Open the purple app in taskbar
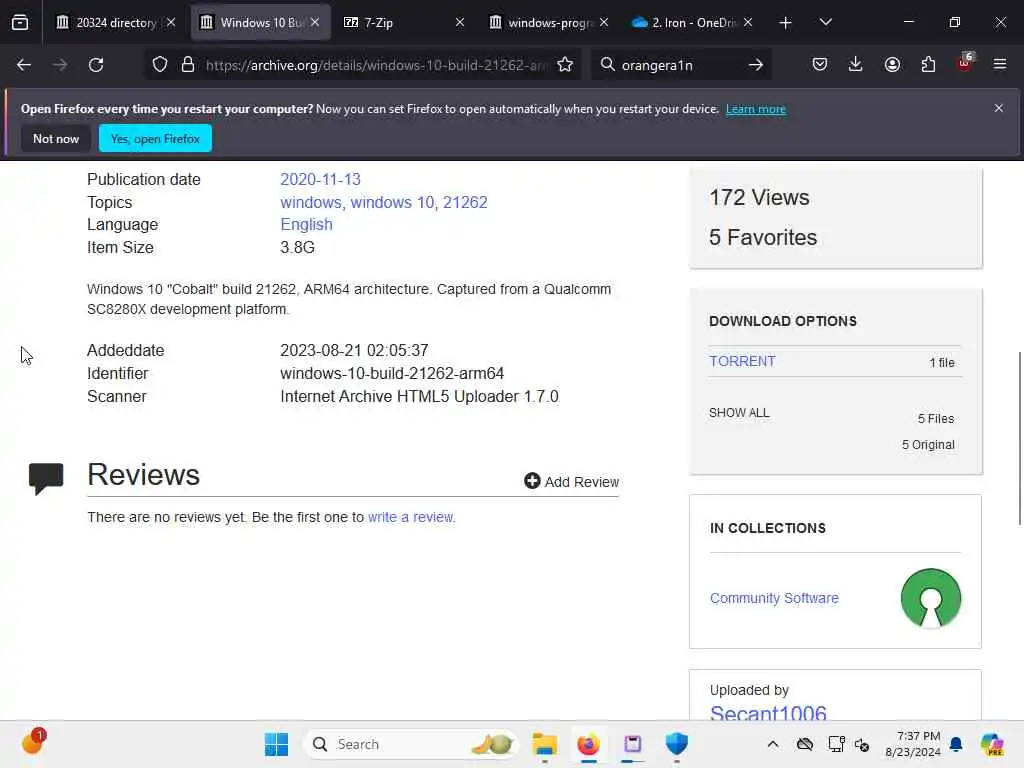 click(632, 744)
